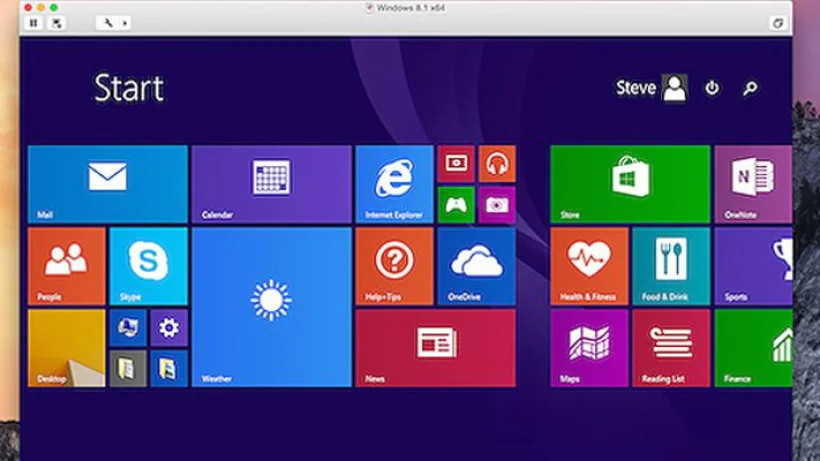Minimize the VM window with yellow button

coord(41,7)
